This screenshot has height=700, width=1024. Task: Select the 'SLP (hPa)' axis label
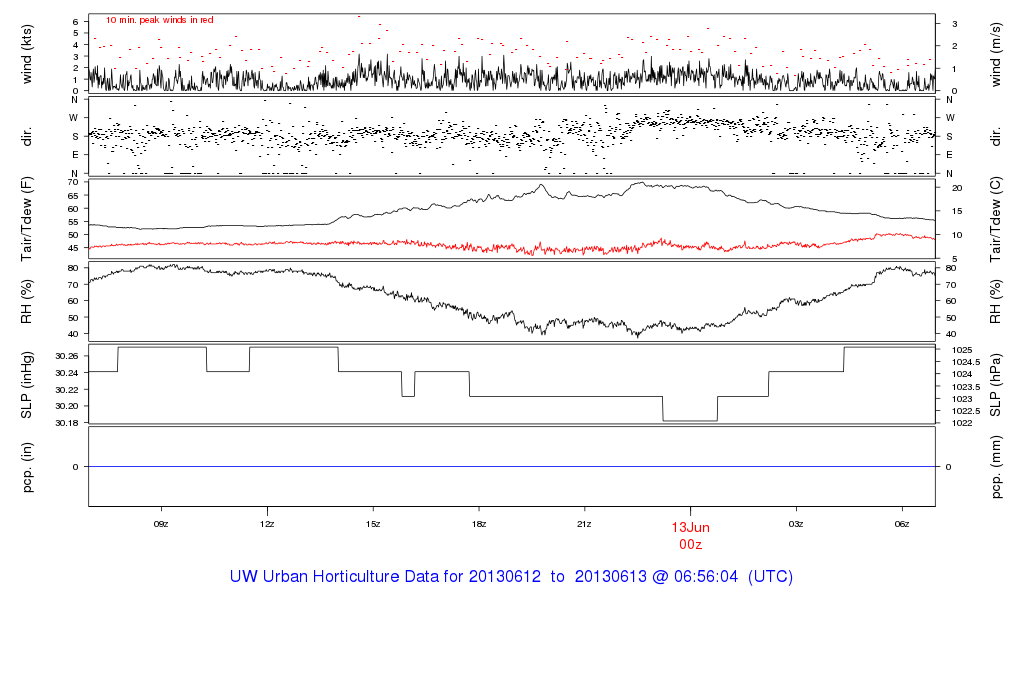tap(995, 385)
